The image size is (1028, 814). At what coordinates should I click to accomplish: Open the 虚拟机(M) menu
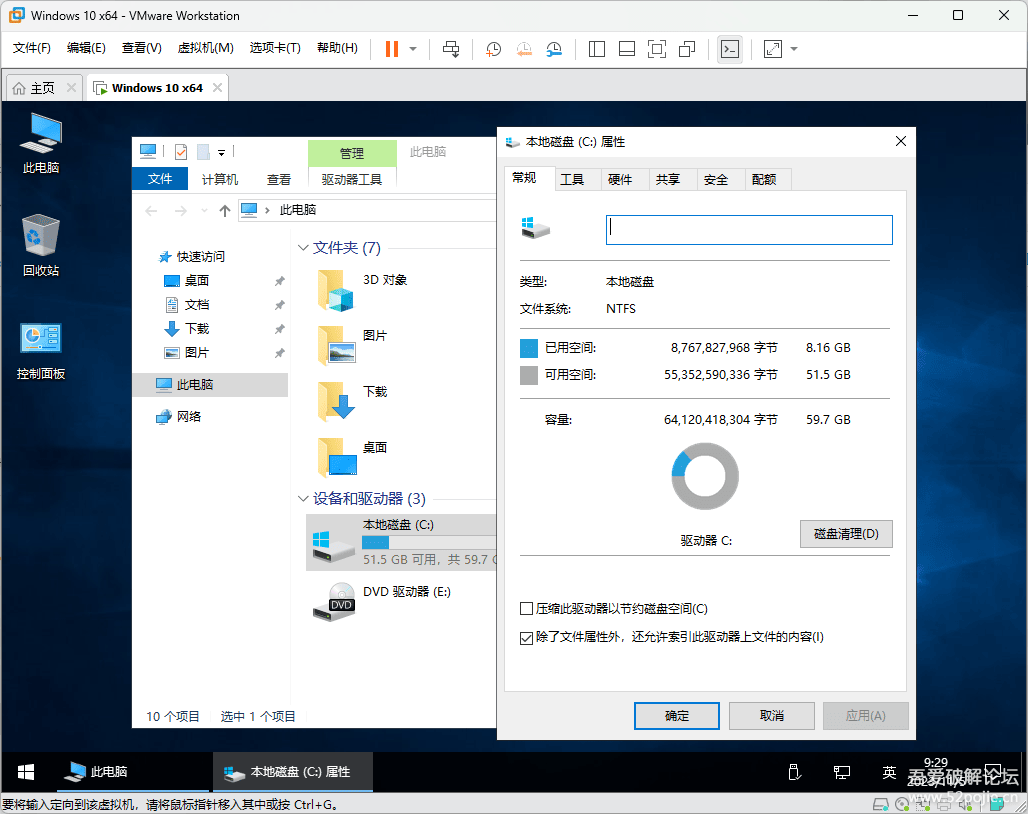[204, 47]
